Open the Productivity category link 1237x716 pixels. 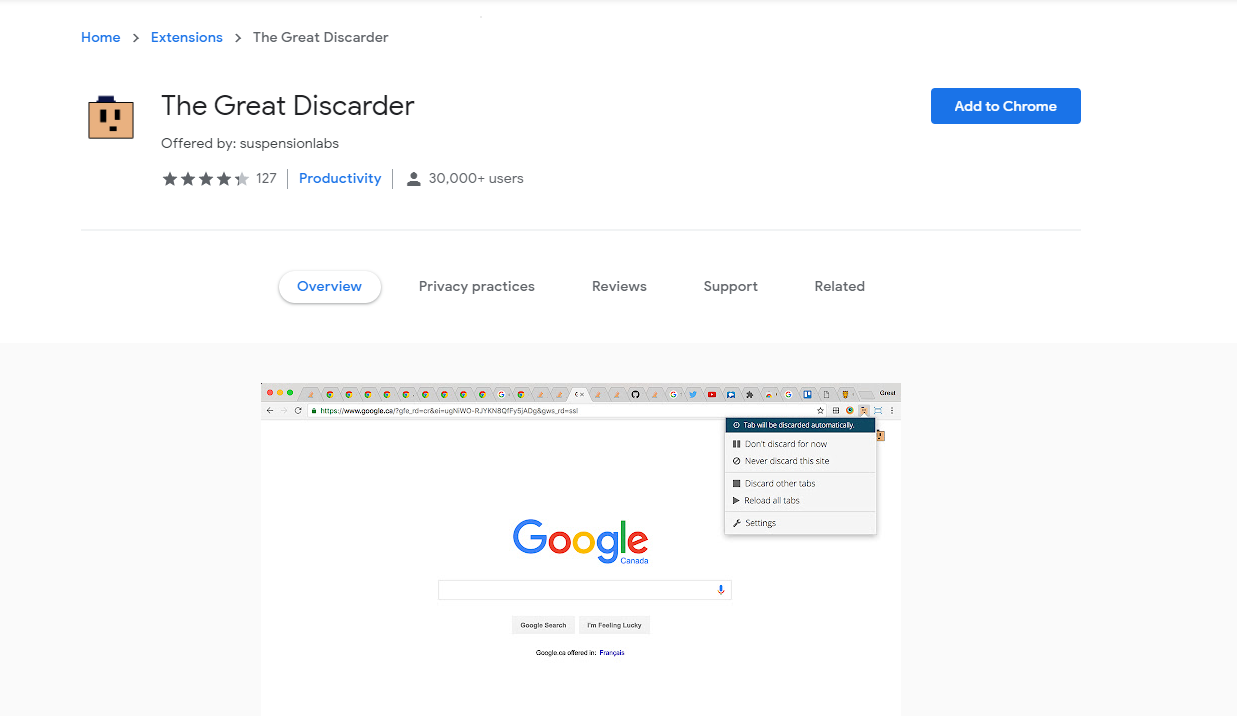[x=340, y=179]
